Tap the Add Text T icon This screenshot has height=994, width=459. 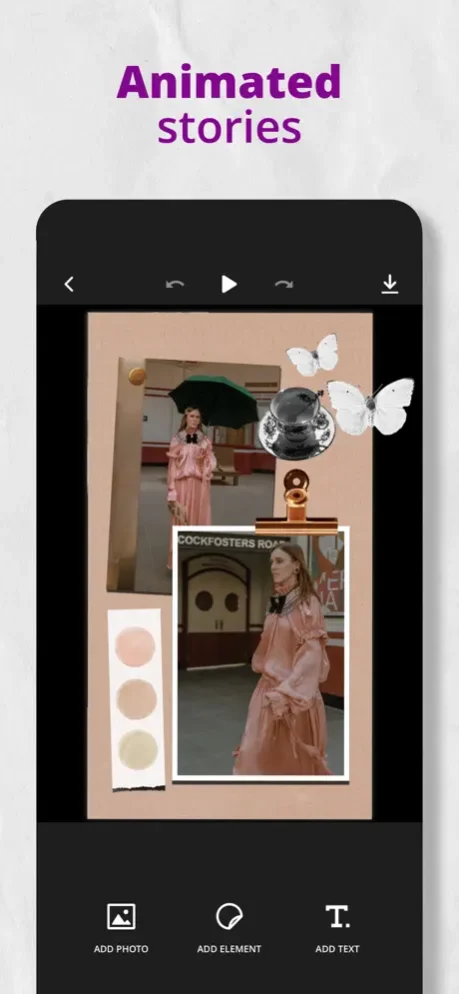(x=337, y=916)
